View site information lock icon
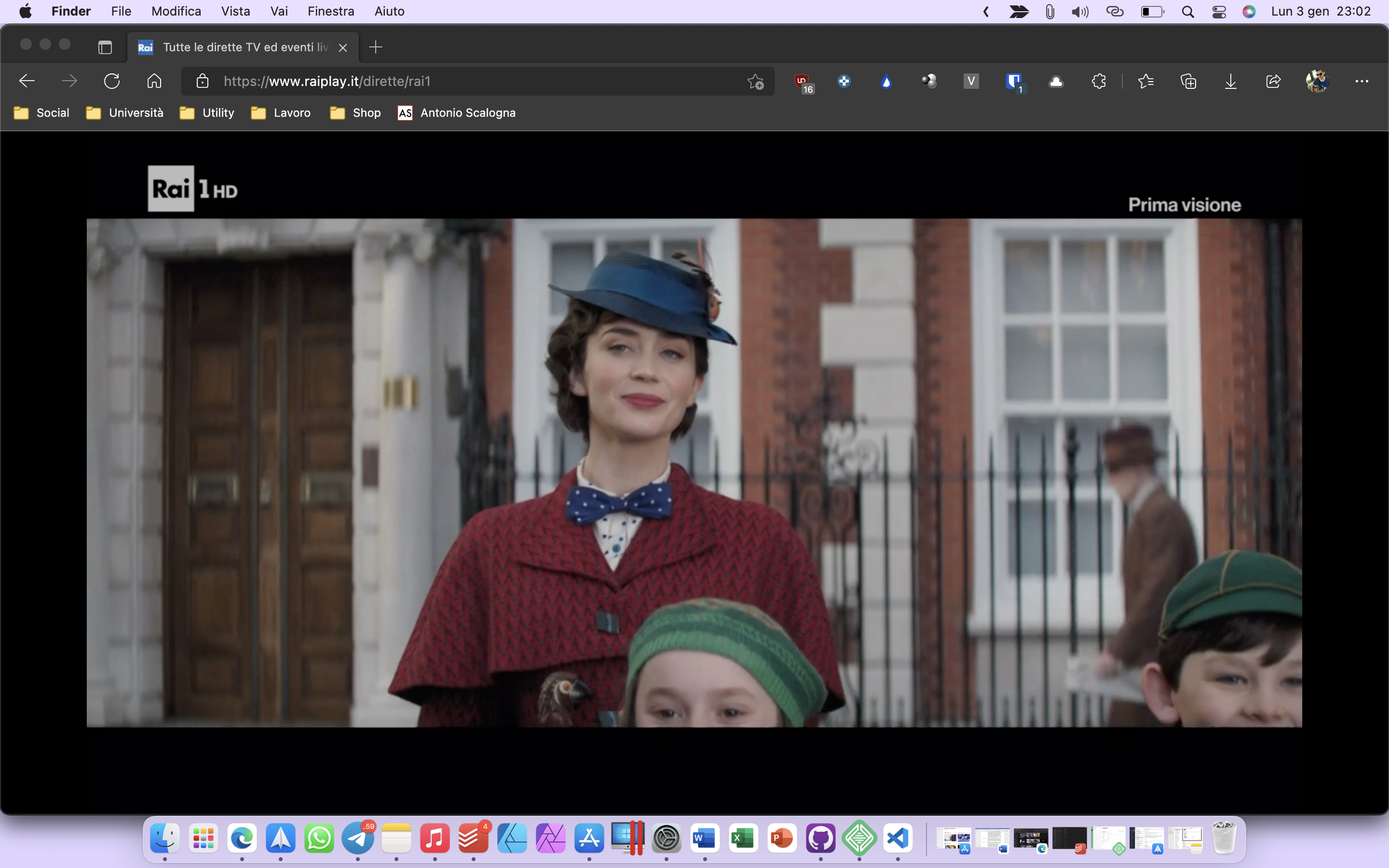This screenshot has width=1389, height=868. click(202, 81)
